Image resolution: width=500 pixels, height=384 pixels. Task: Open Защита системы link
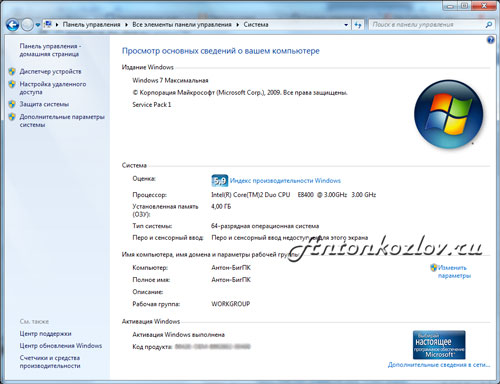coord(44,104)
